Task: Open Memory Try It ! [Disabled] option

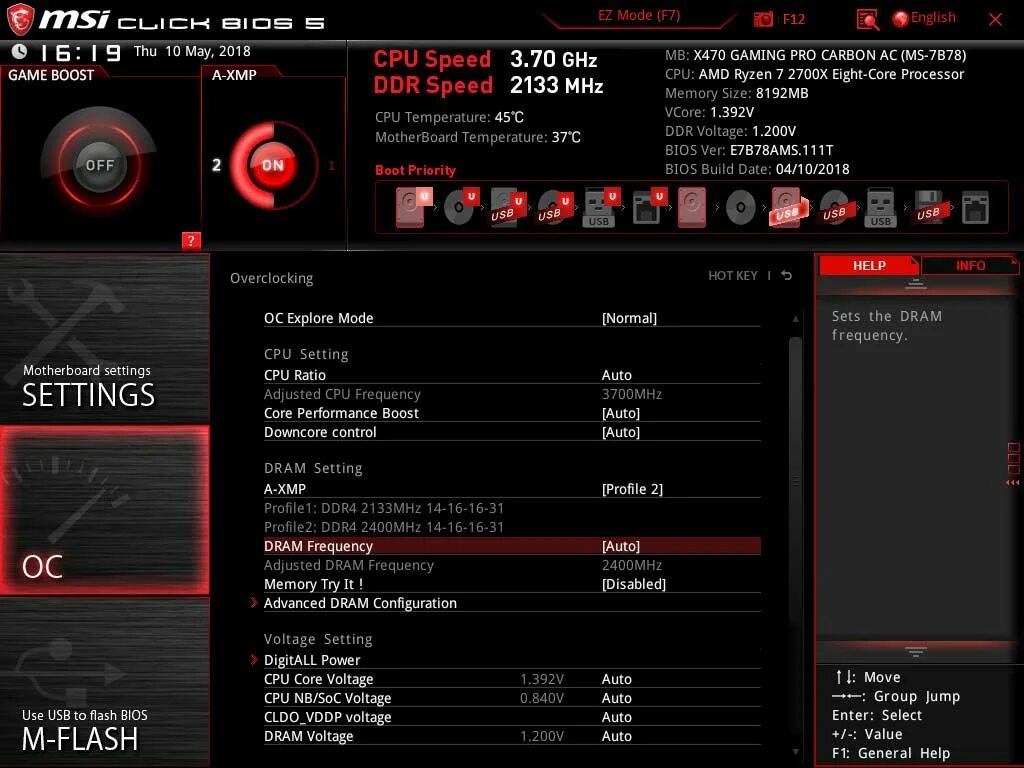Action: (x=633, y=584)
